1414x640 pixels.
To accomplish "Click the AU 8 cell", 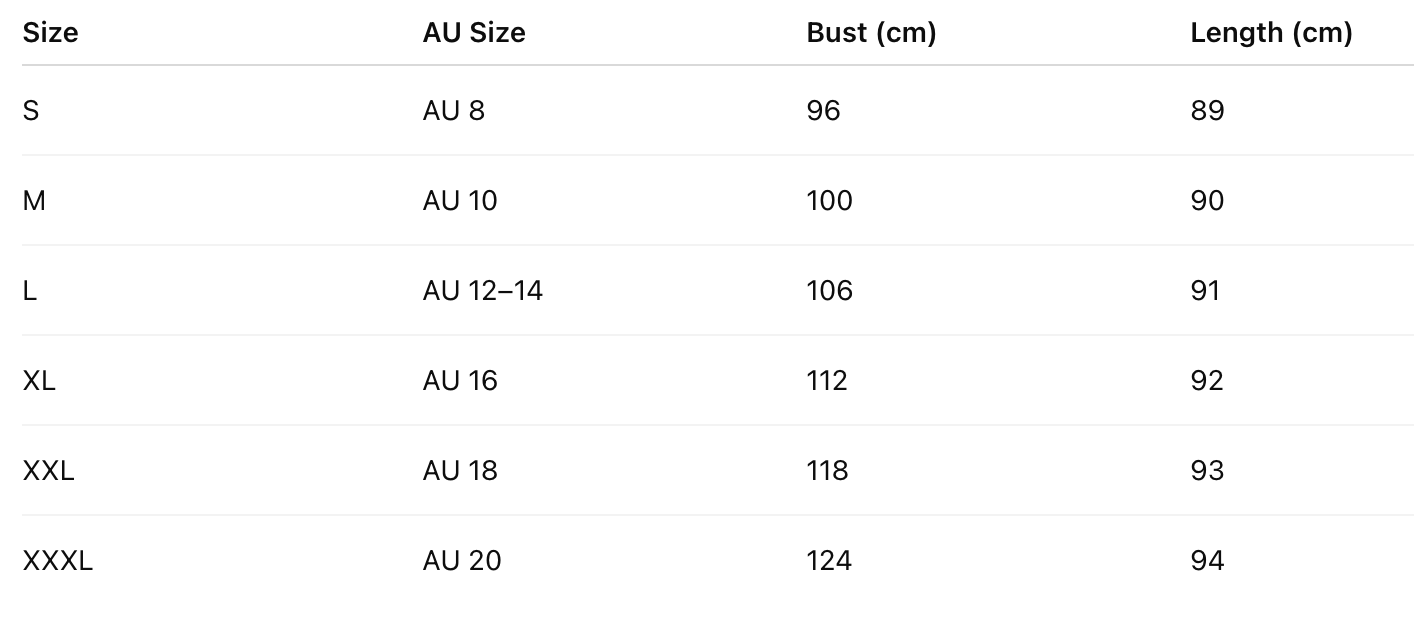I will [x=453, y=110].
